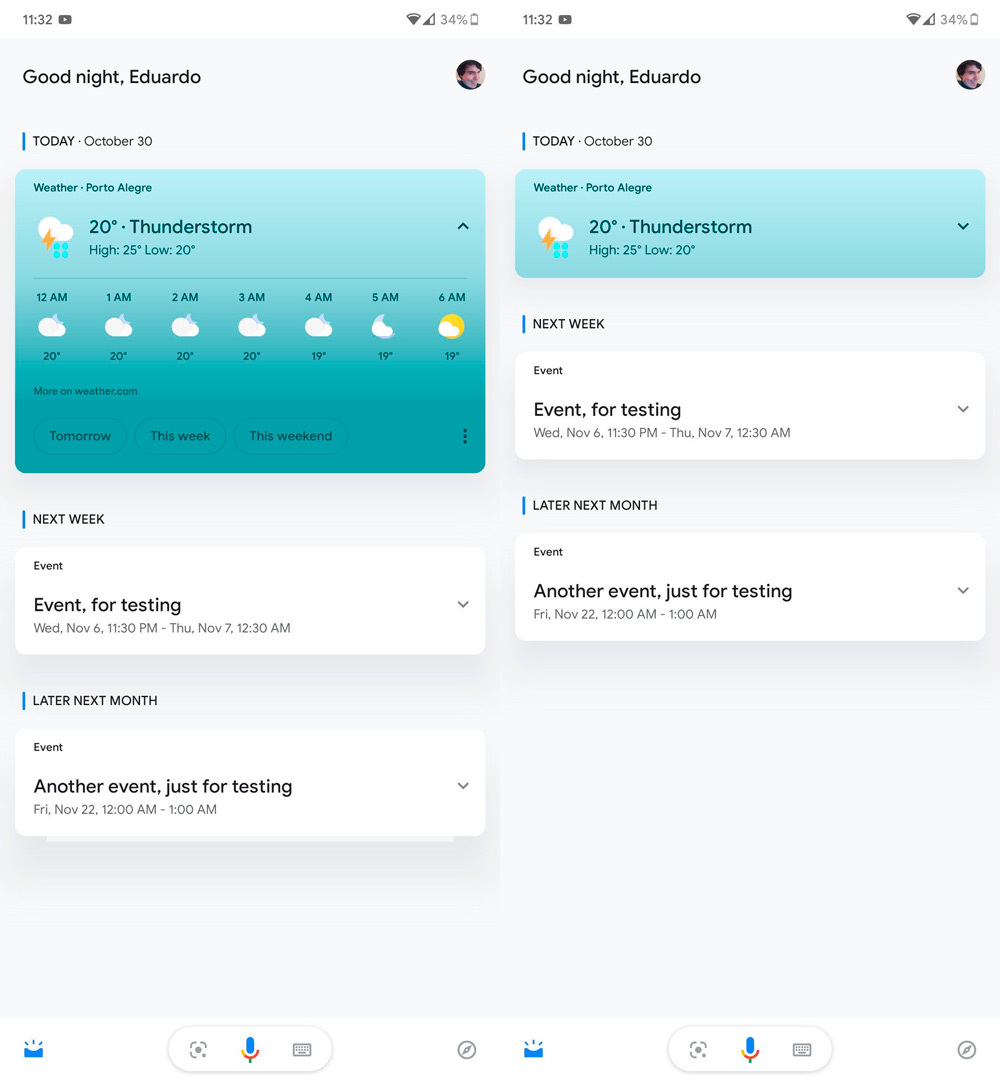Expand "Event, for testing" on left screen
This screenshot has height=1083, width=1000.
click(463, 604)
